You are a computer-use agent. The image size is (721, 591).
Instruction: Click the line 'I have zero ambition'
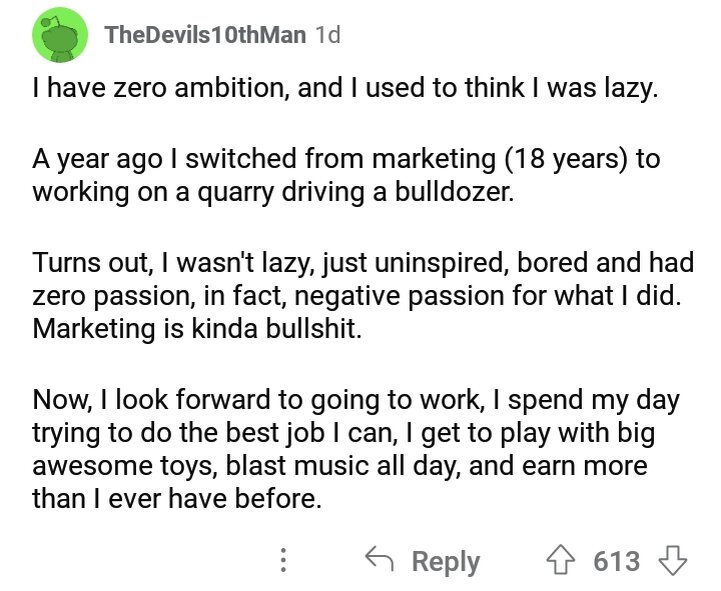pos(345,88)
